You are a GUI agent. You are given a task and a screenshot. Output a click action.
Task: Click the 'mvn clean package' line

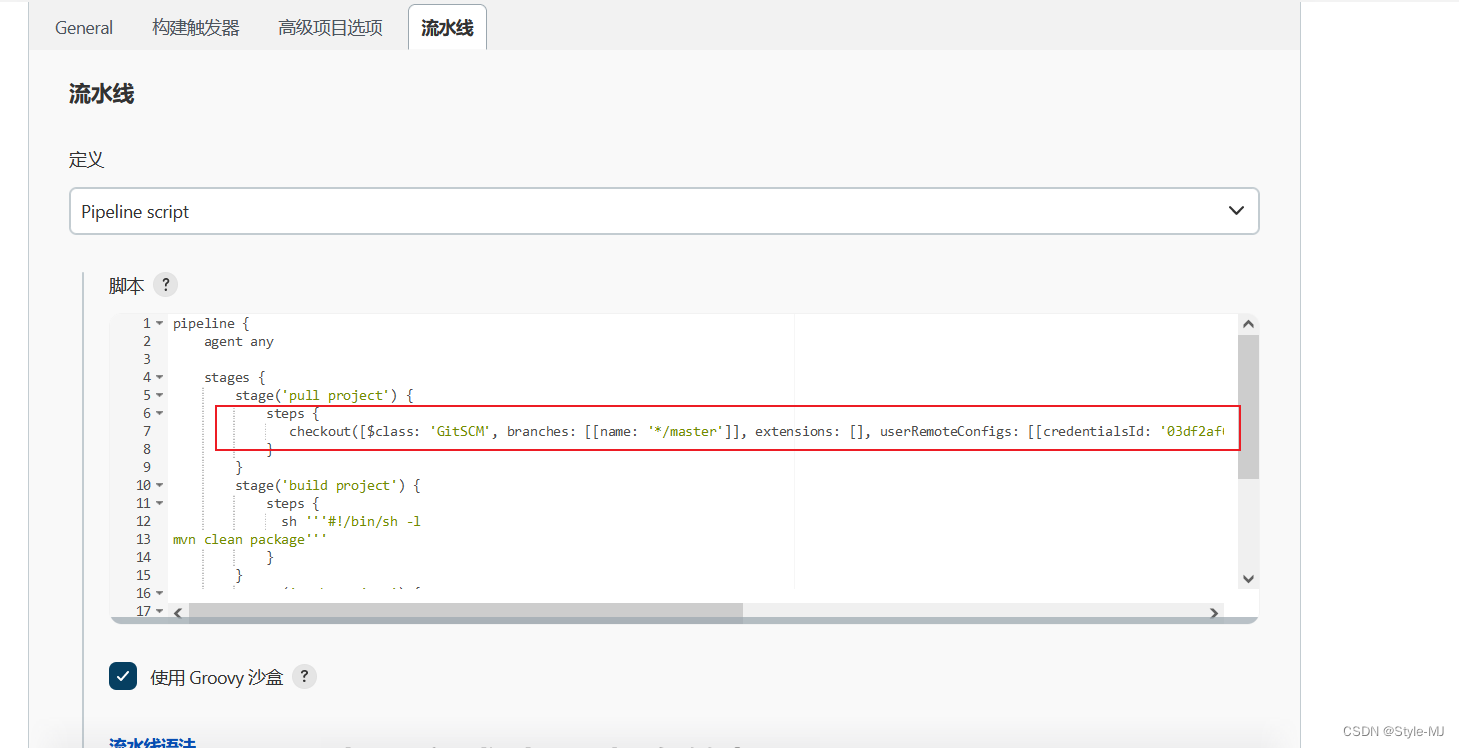point(250,540)
